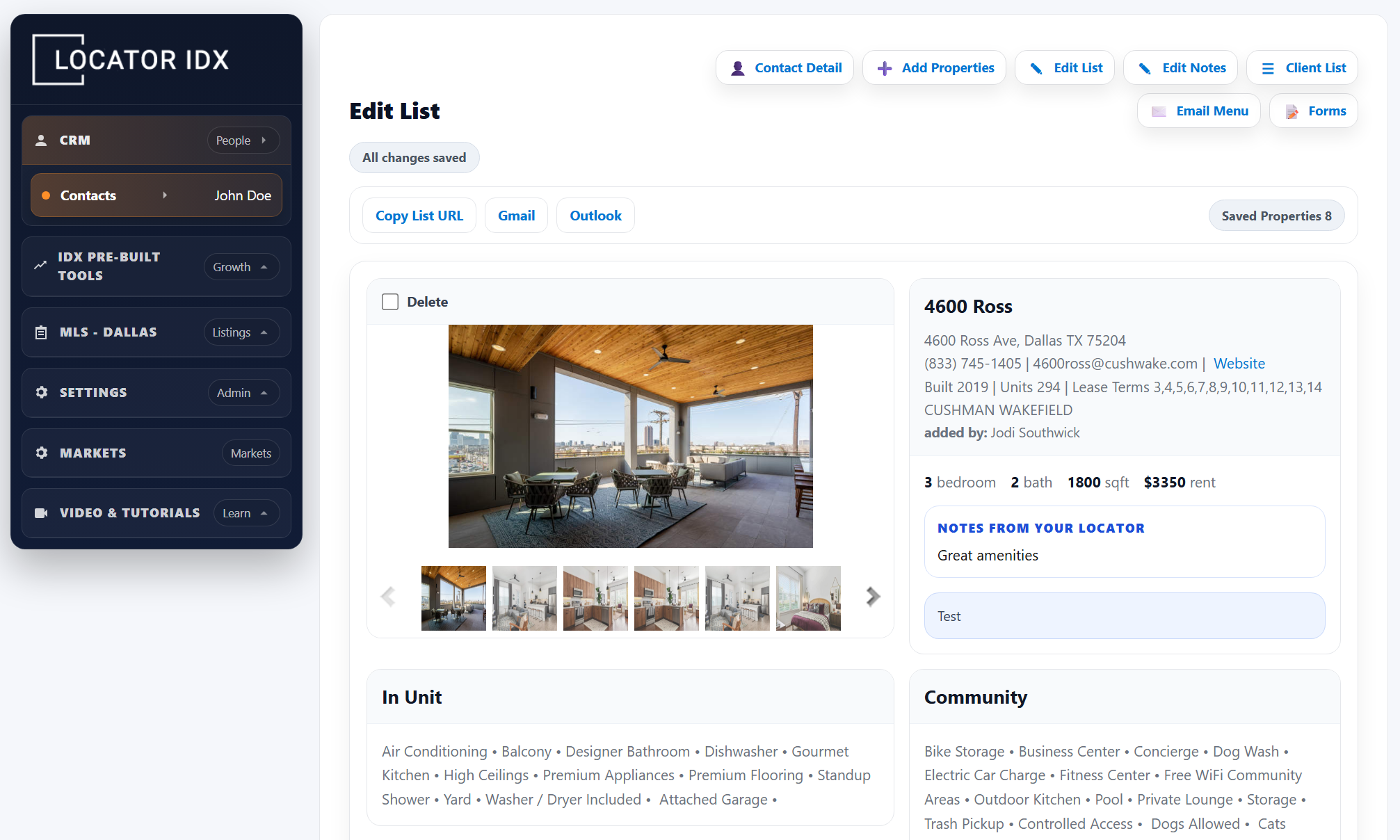Go to previous photo with left arrow
Screen dimensions: 1400x840
[x=388, y=596]
